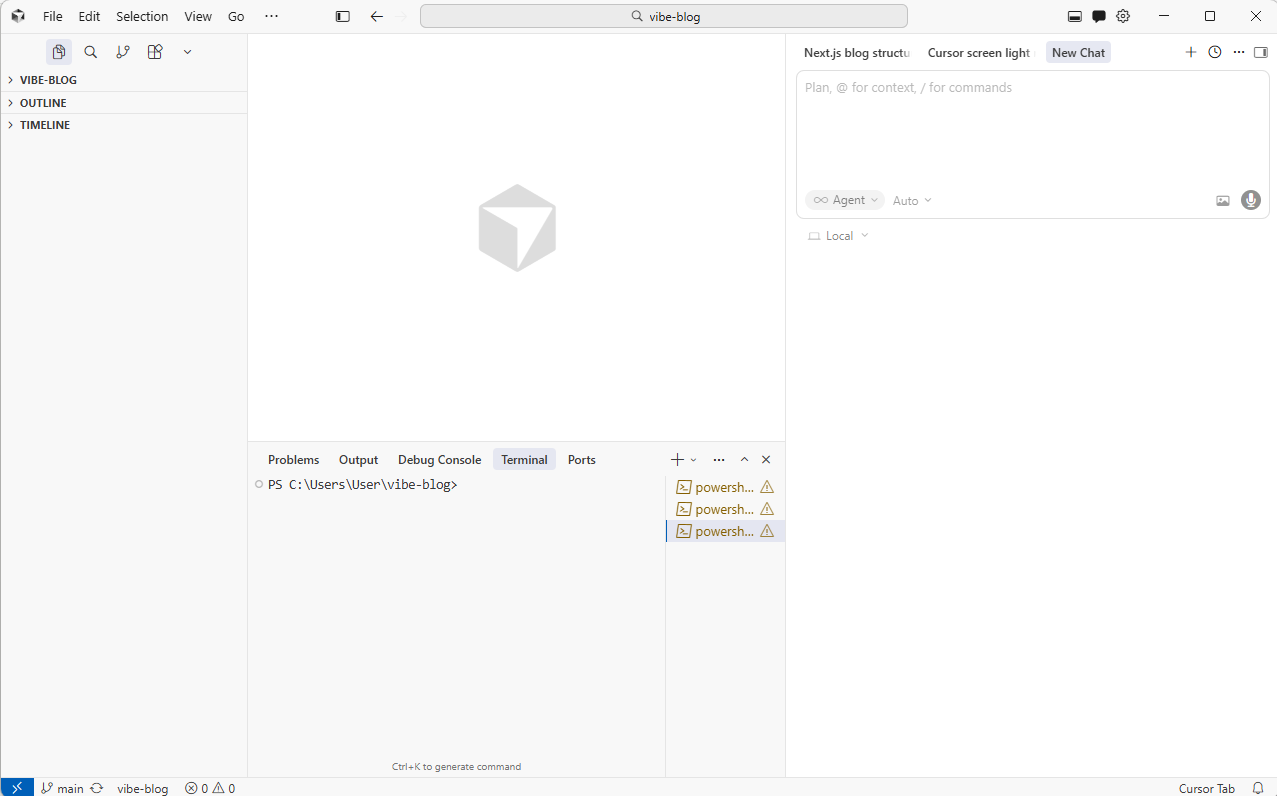Toggle the secondary sidebar layout icon
The height and width of the screenshot is (796, 1277).
coord(1260,52)
